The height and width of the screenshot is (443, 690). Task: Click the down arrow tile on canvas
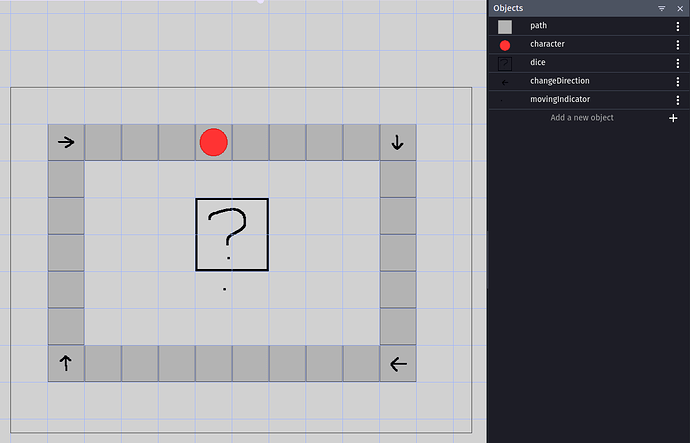coord(398,142)
